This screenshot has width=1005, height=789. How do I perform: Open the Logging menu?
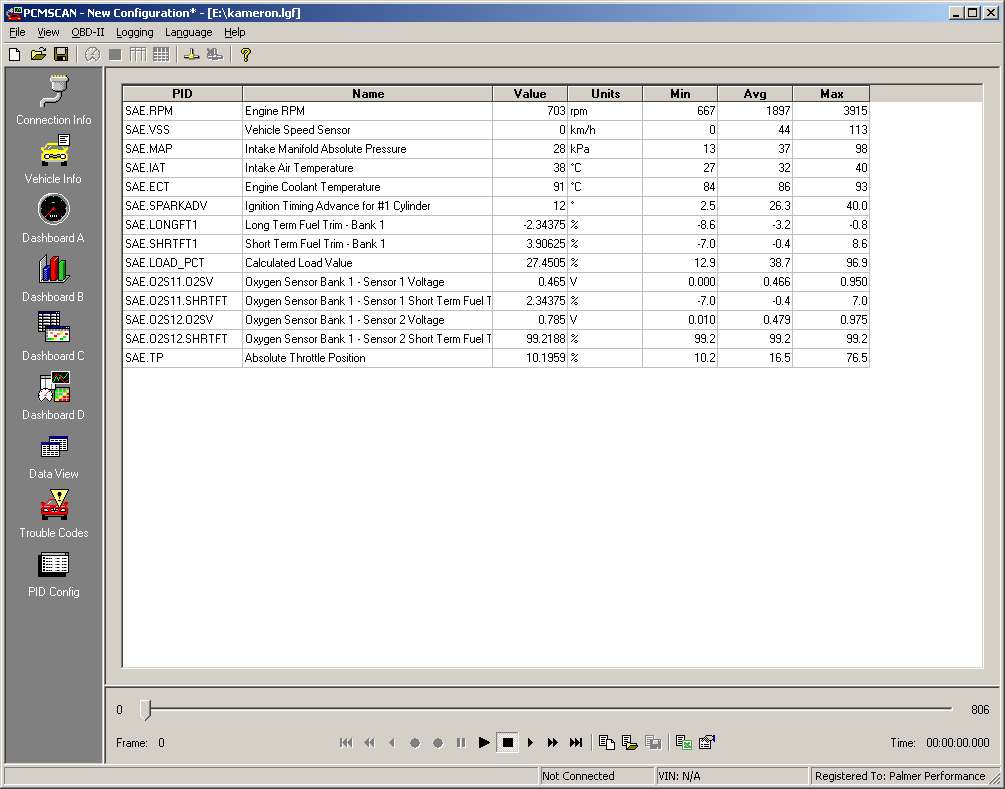135,32
